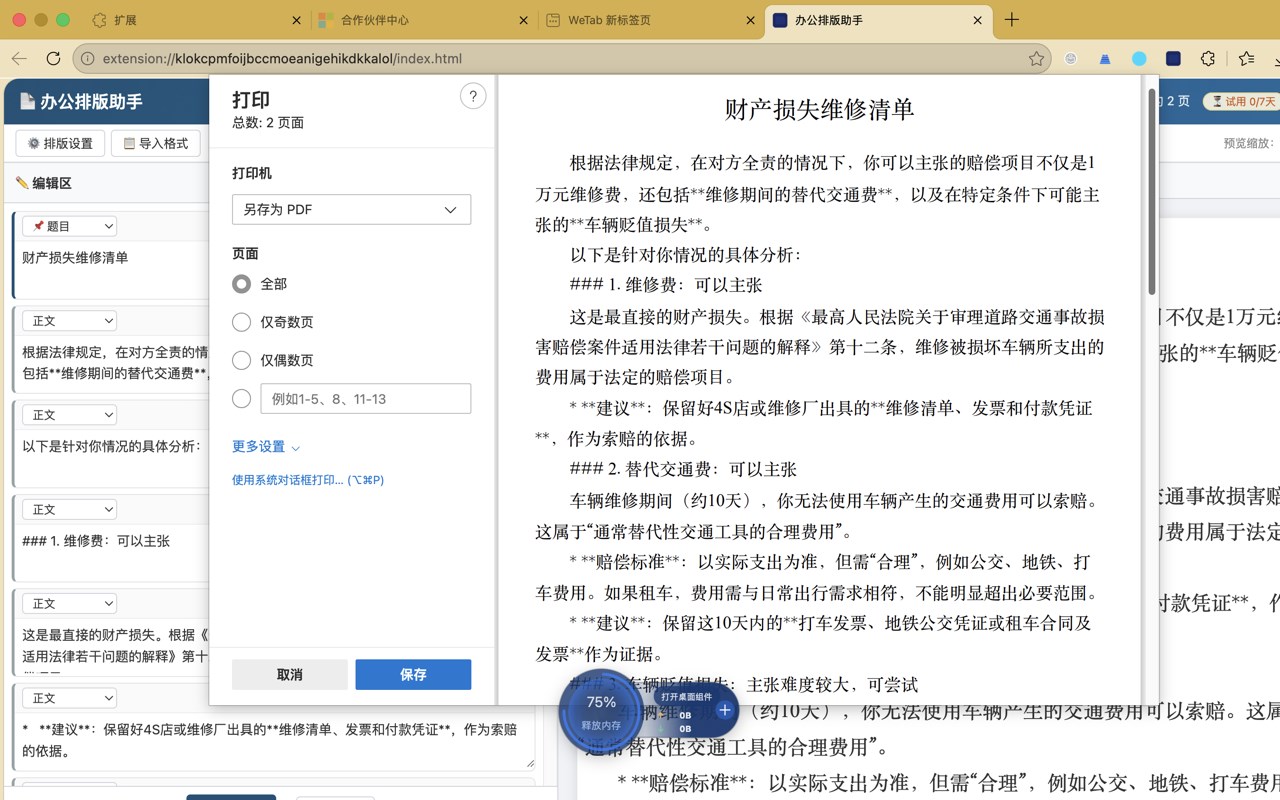Click the 办公排版助手 document logo icon
The image size is (1280, 800).
tap(26, 101)
